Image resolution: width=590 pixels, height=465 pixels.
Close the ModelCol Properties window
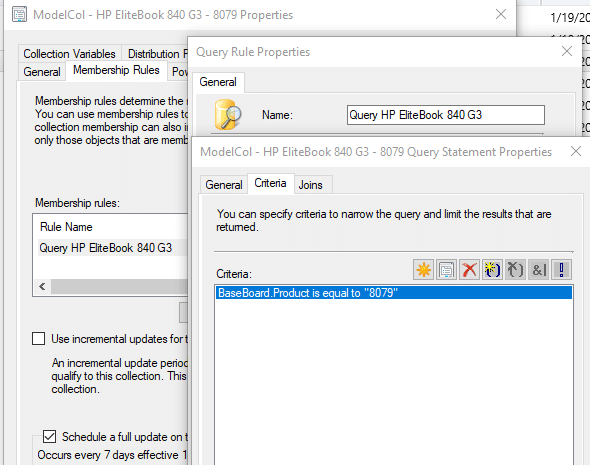[501, 14]
